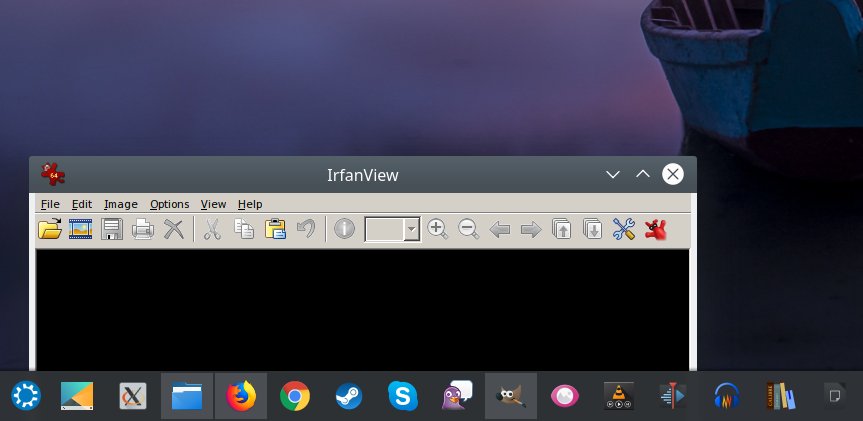Open the File menu
Screen dimensions: 863x421
pos(50,204)
